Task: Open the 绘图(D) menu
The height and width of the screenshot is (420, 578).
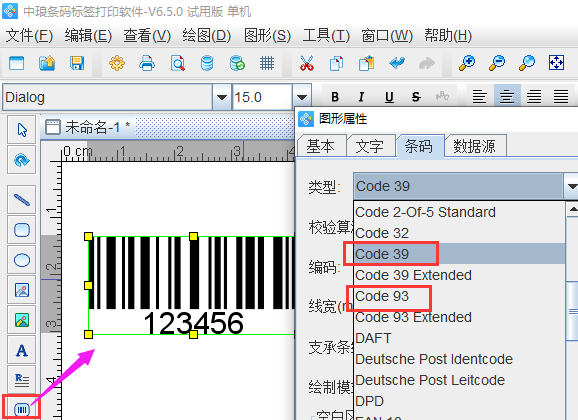Action: pyautogui.click(x=206, y=36)
